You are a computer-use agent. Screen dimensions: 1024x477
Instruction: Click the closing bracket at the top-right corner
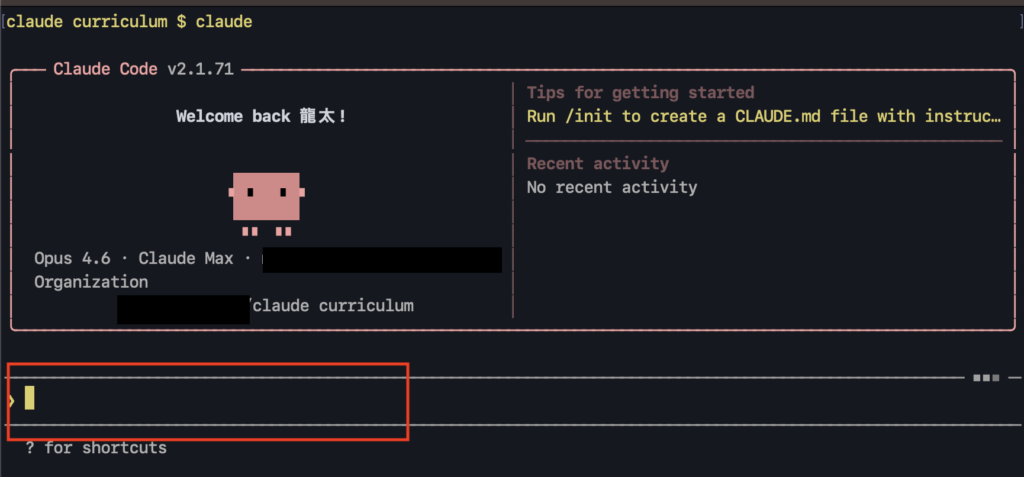coord(1018,21)
